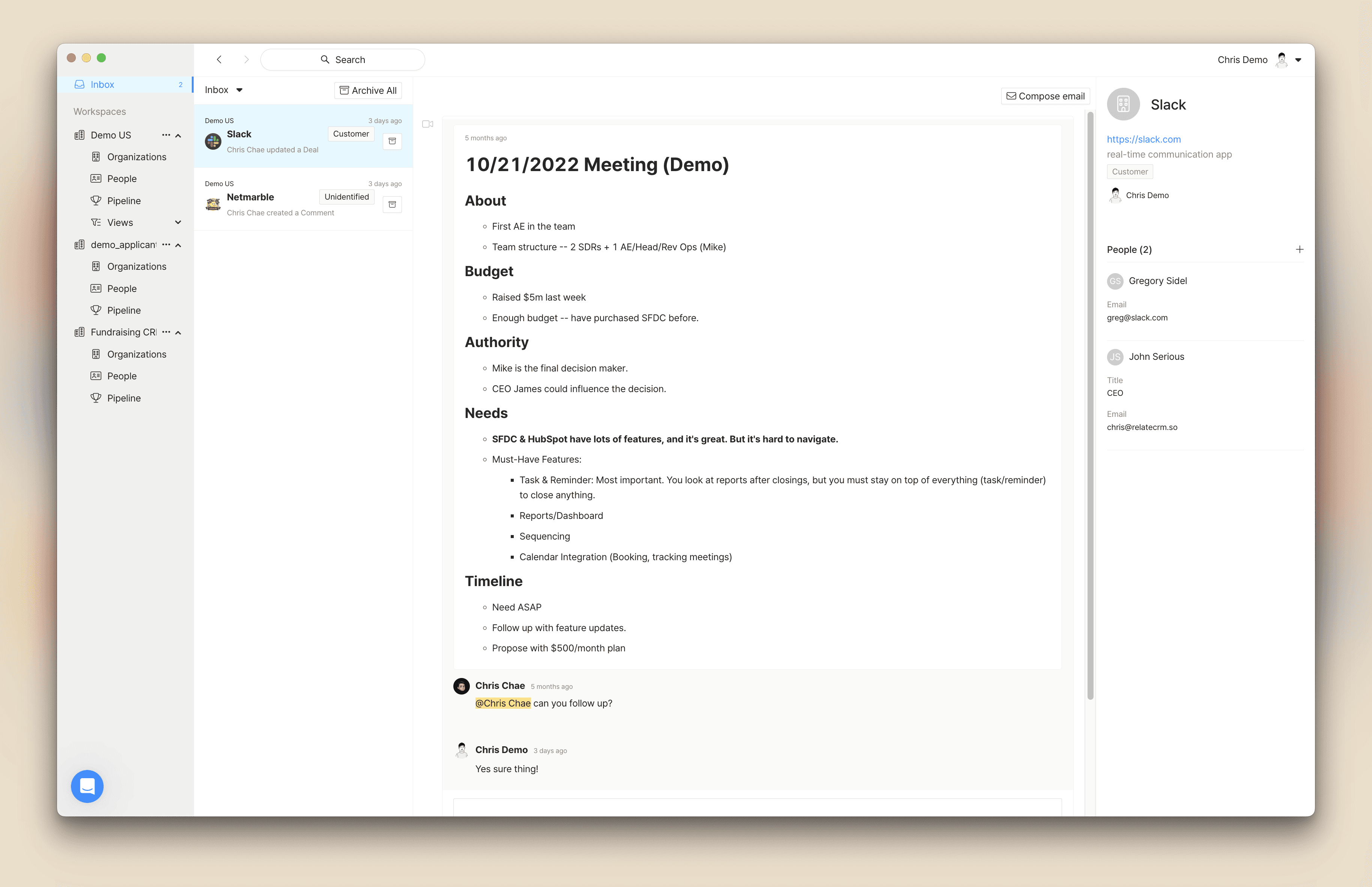Open Pipeline under Demo US
The height and width of the screenshot is (887, 1372).
(x=124, y=200)
